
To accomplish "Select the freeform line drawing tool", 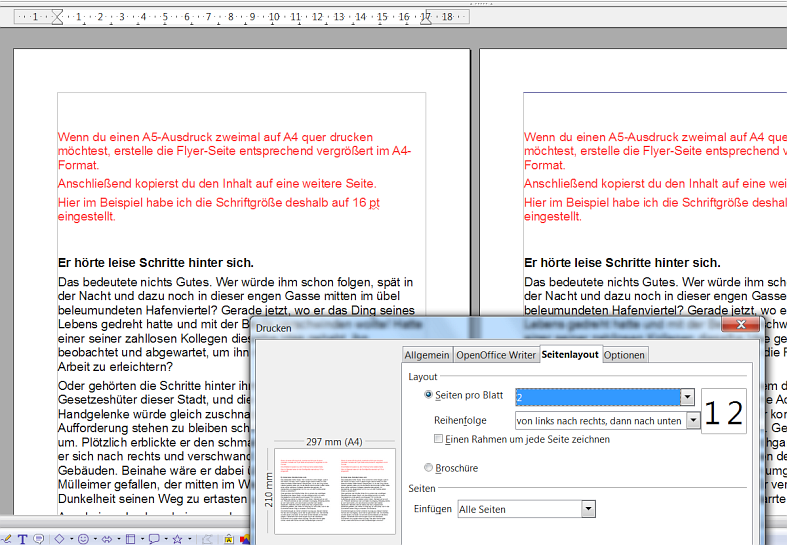I will pos(6,538).
